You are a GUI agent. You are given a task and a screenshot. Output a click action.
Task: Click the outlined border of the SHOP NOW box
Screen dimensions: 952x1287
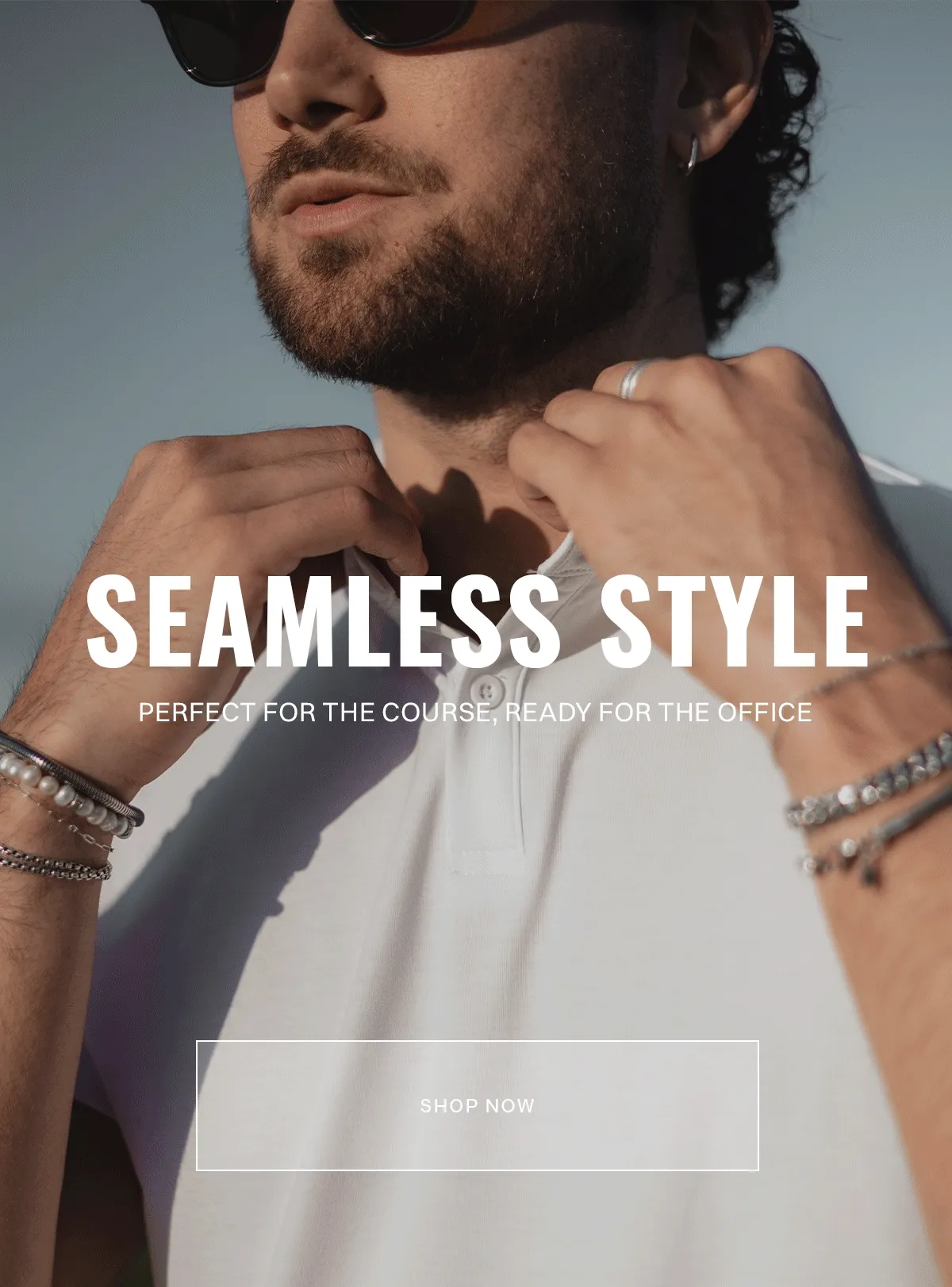[477, 1040]
